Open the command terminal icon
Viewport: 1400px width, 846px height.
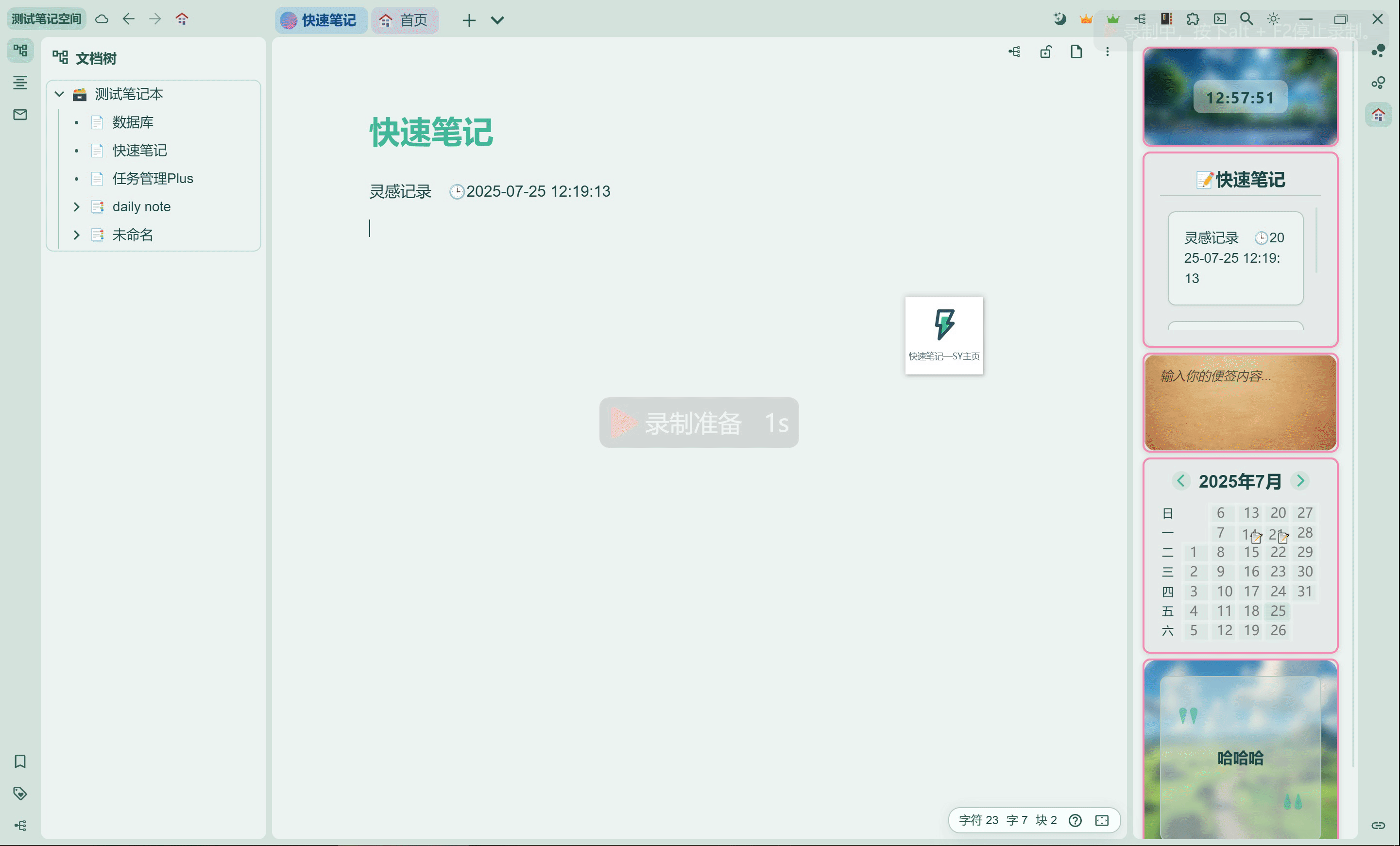(1220, 19)
